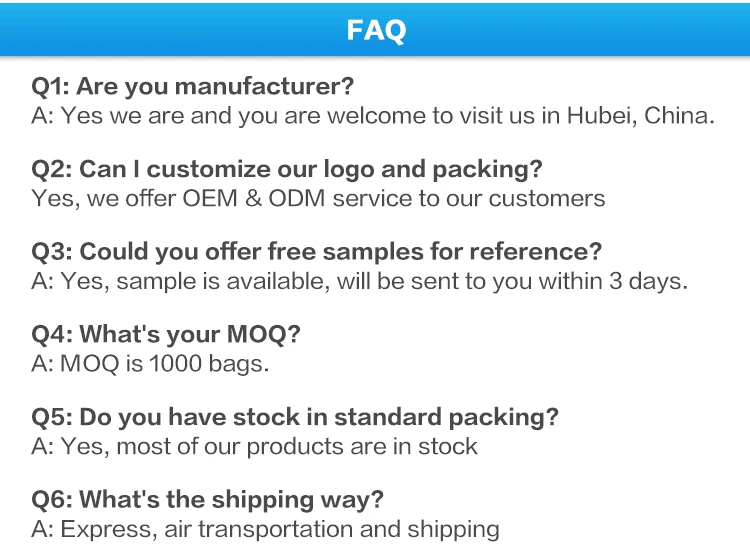Click the text 'China.' in first answer
The width and height of the screenshot is (750, 552).
click(x=679, y=116)
